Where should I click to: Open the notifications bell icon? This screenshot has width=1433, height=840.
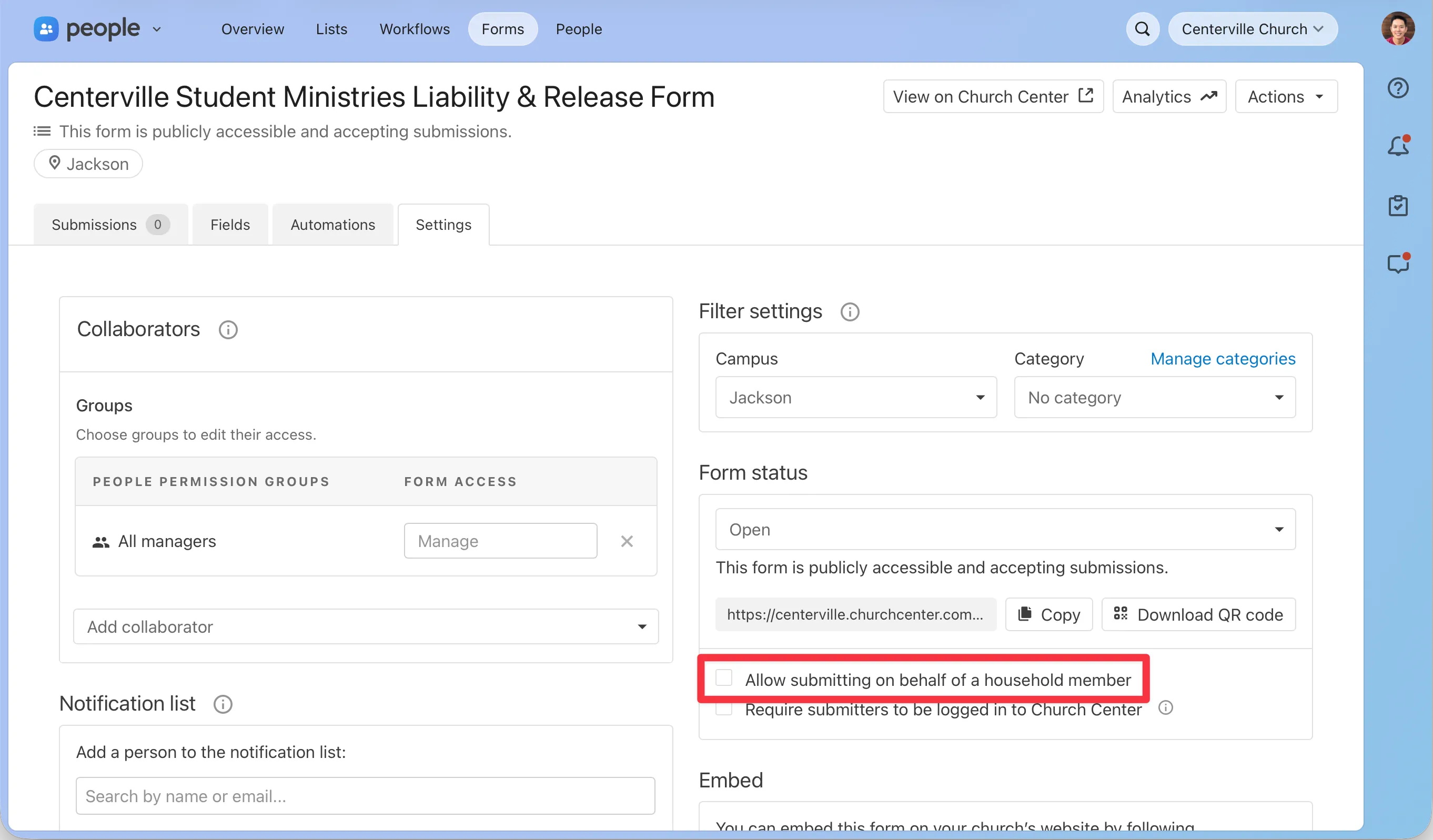1398,147
